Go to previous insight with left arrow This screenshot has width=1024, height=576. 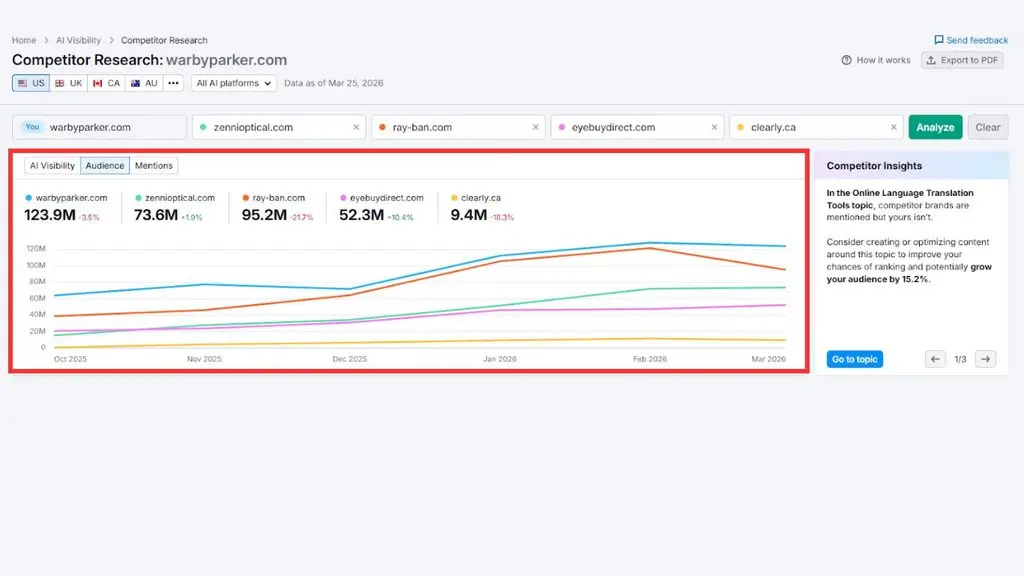click(x=935, y=359)
